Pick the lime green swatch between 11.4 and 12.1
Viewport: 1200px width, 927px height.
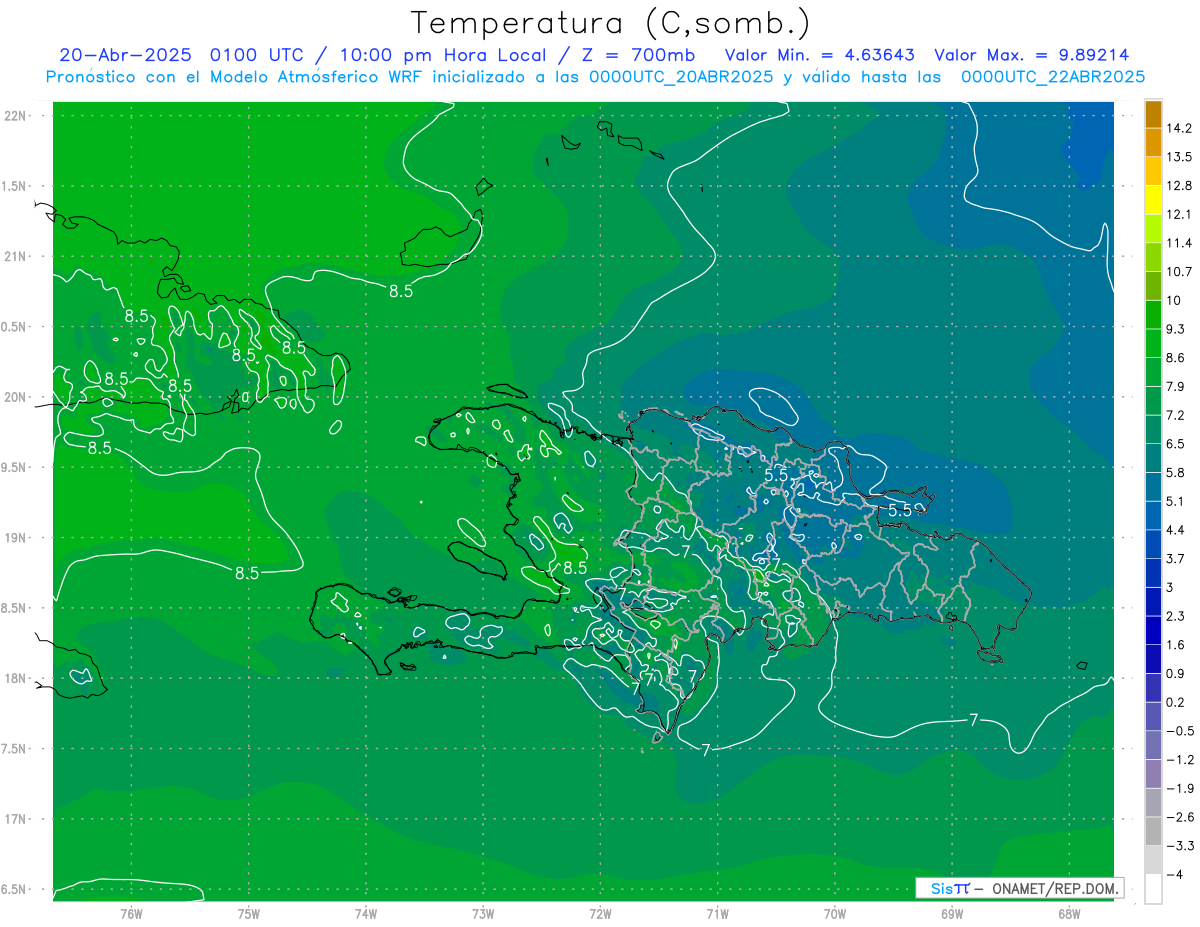coord(1153,229)
